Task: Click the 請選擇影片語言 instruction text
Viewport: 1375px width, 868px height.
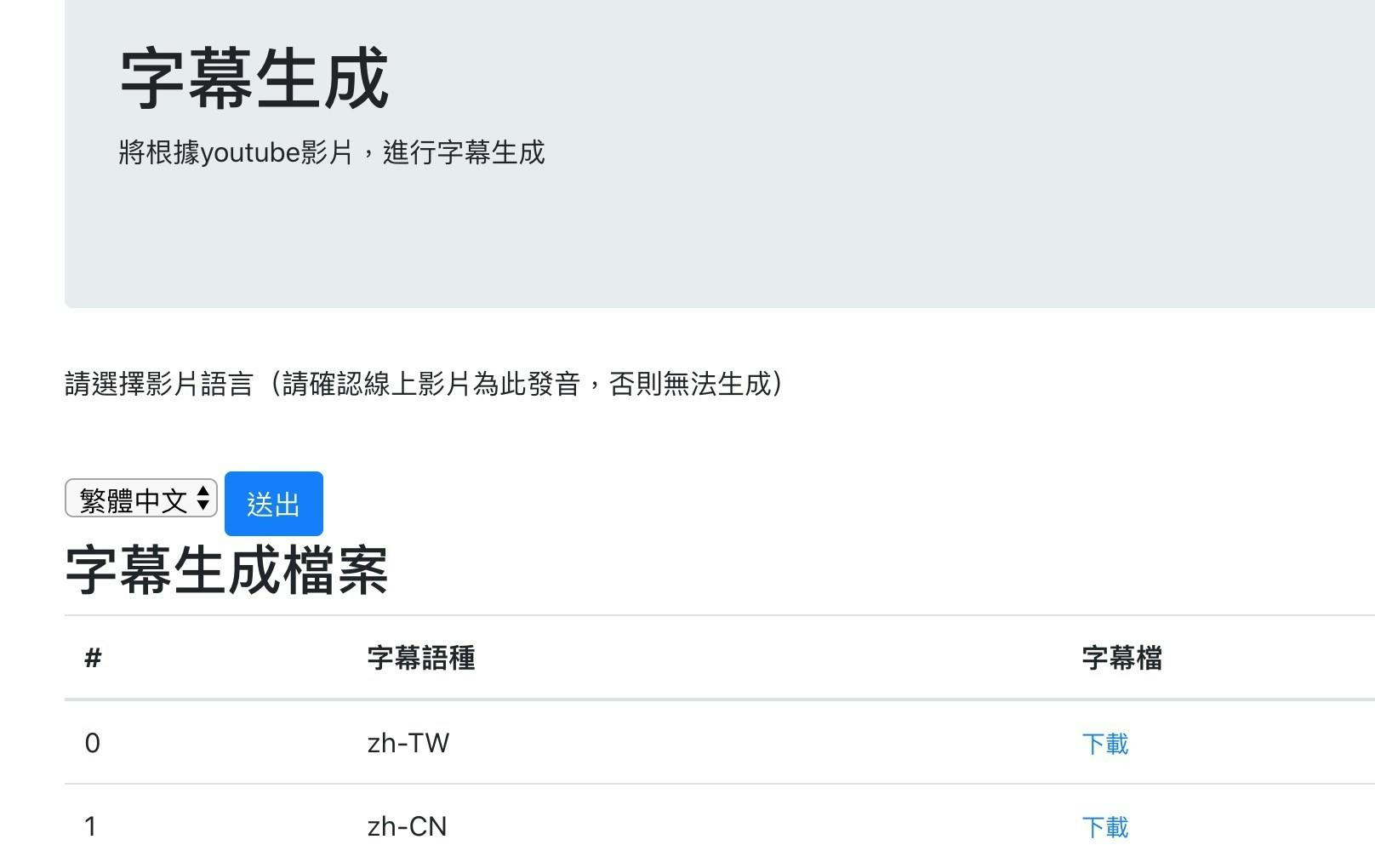Action: point(159,384)
